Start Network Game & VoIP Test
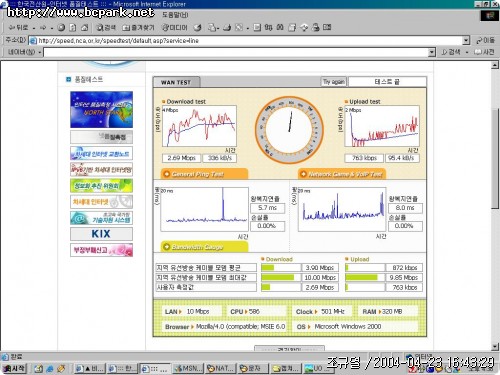 [x=342, y=174]
